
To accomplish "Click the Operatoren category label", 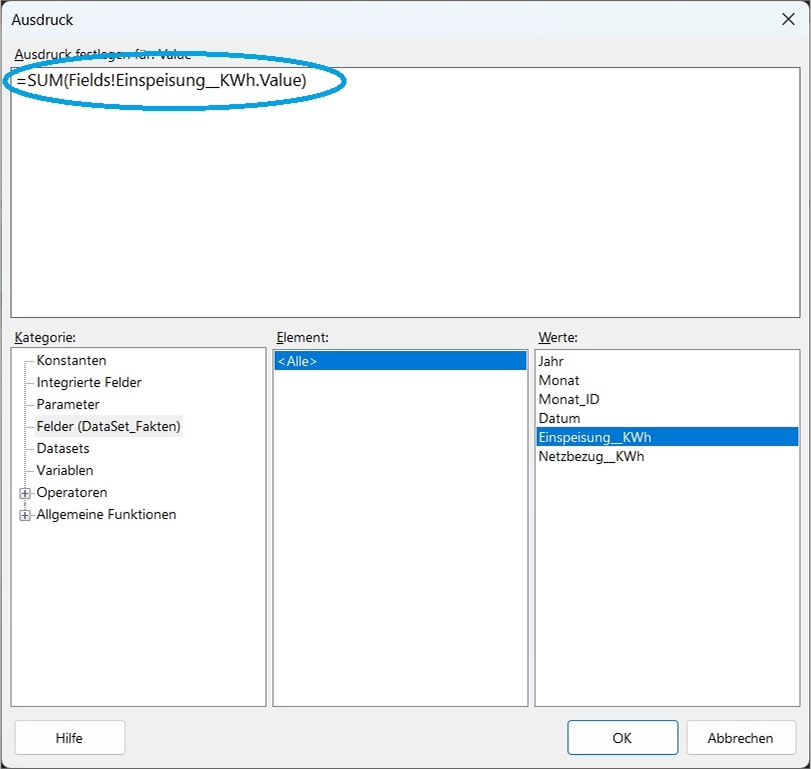I will coord(72,492).
